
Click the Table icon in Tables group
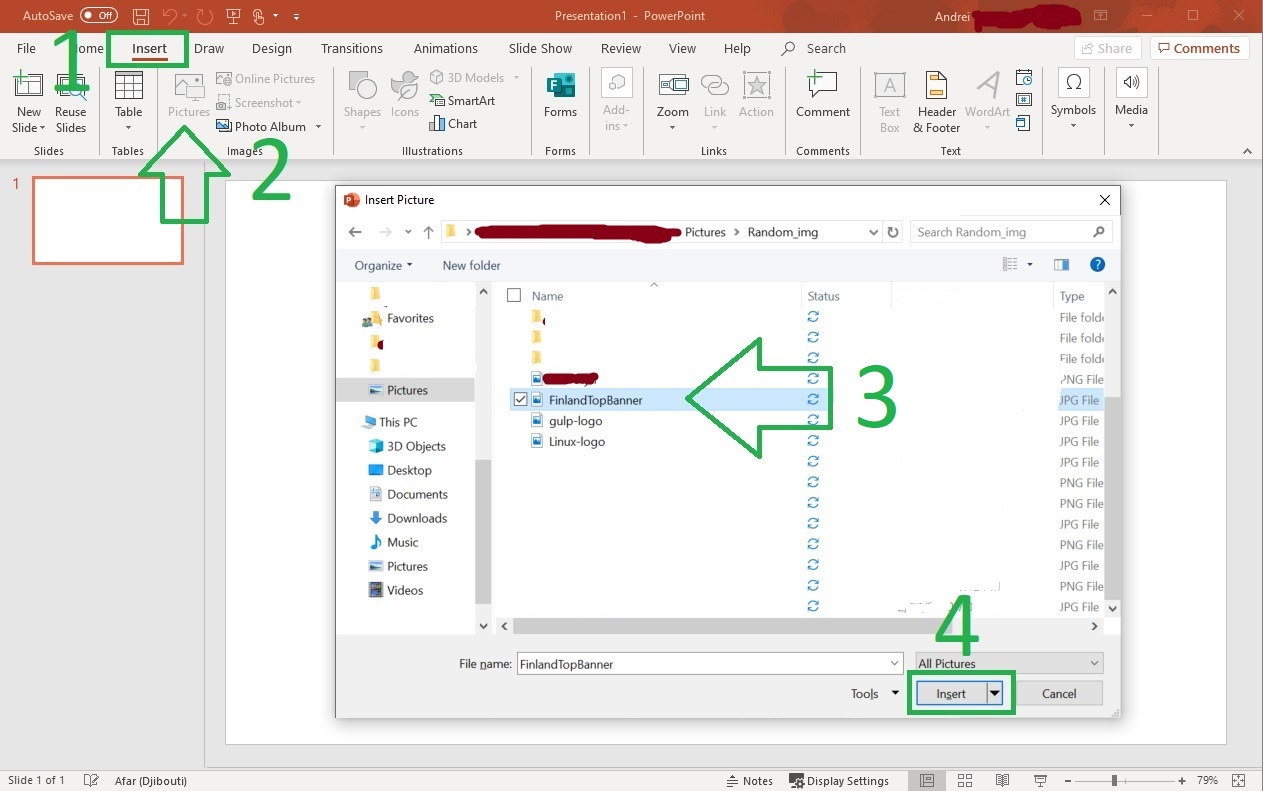(128, 86)
